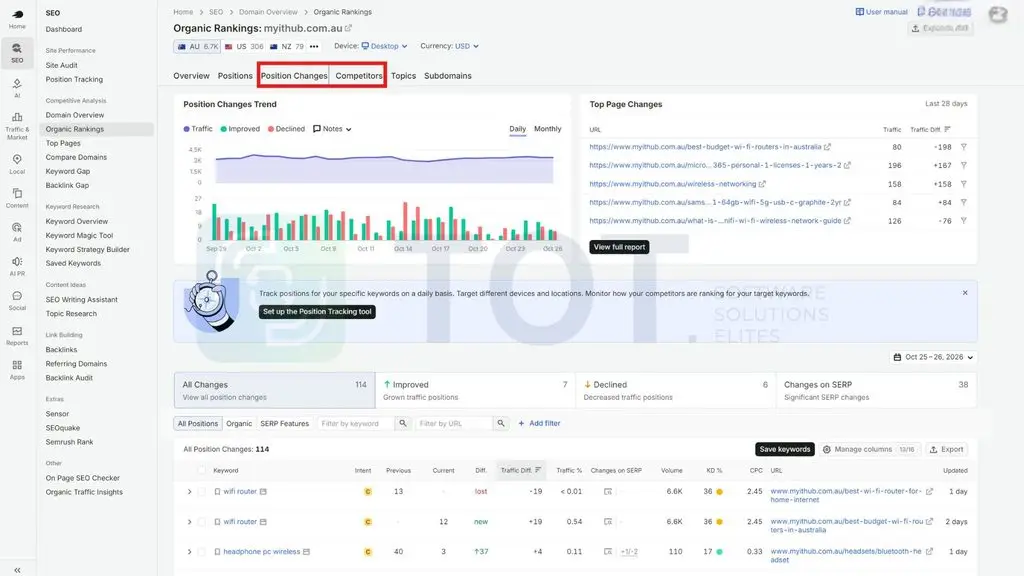This screenshot has width=1024, height=576.
Task: Open external icon next to wireless-networking URL
Action: coord(762,184)
